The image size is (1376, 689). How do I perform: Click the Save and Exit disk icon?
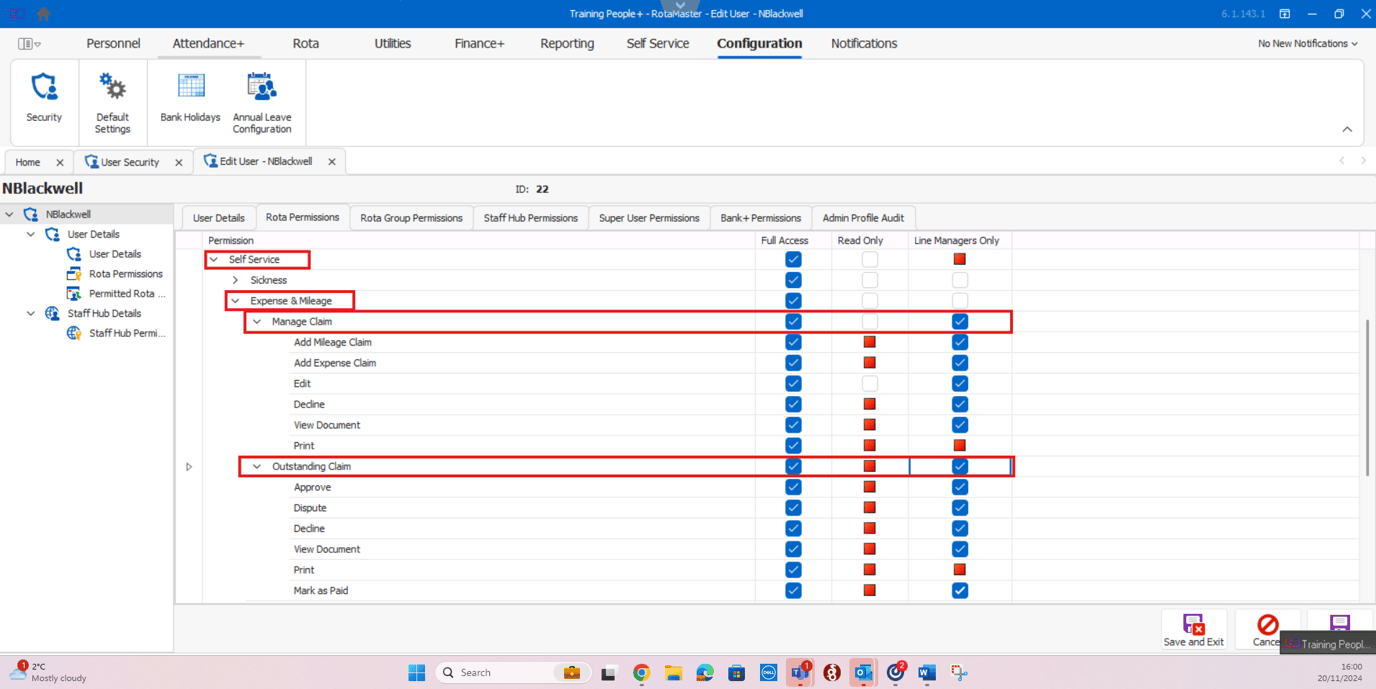click(1193, 625)
